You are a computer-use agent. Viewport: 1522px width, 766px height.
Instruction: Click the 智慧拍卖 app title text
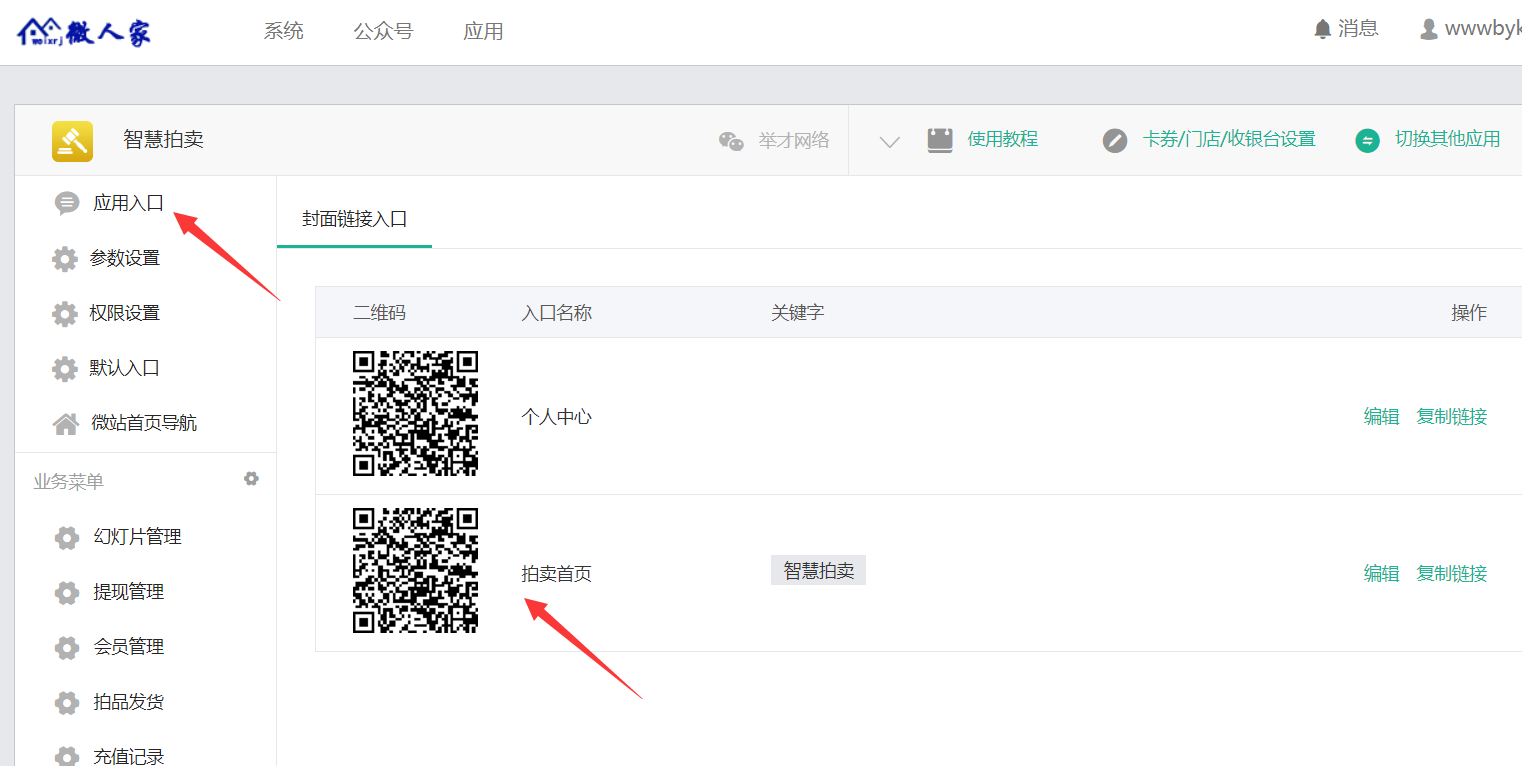(x=164, y=140)
